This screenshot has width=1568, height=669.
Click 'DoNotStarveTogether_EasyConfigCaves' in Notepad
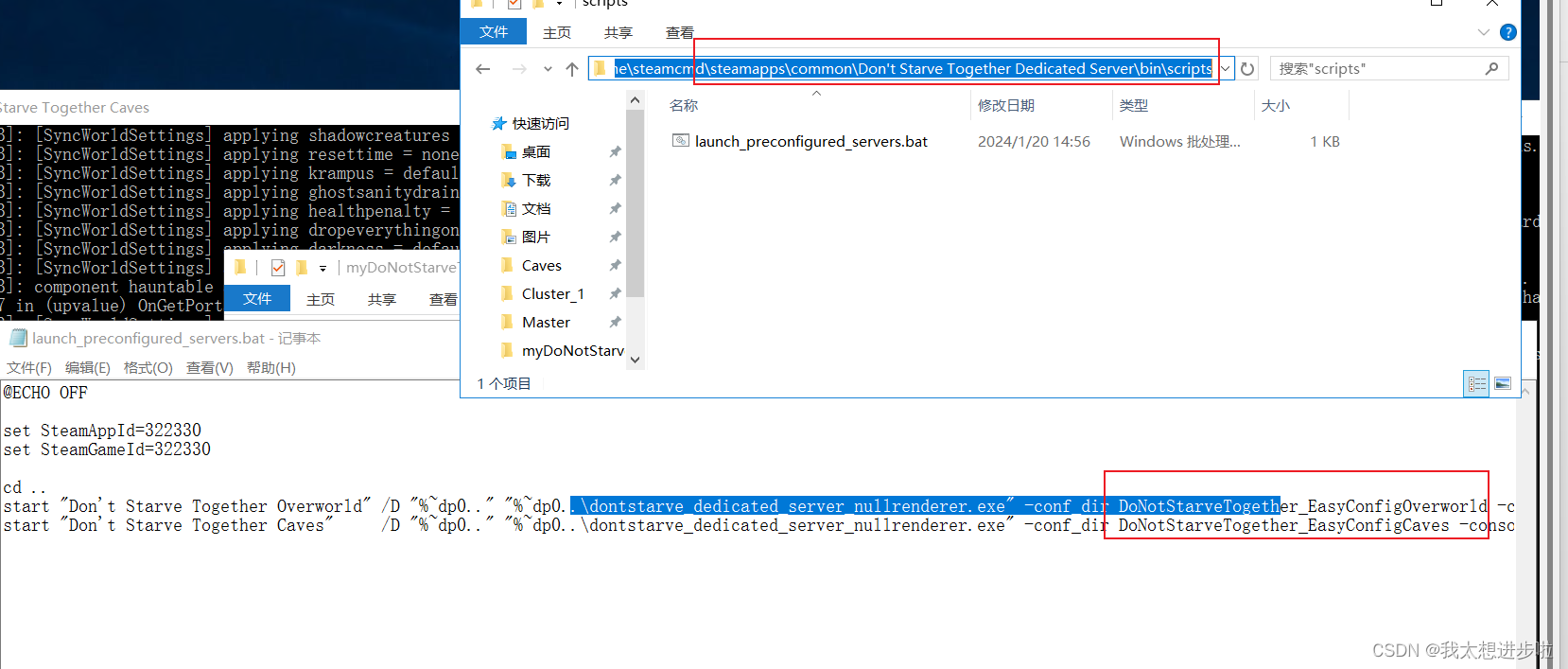click(x=1283, y=525)
